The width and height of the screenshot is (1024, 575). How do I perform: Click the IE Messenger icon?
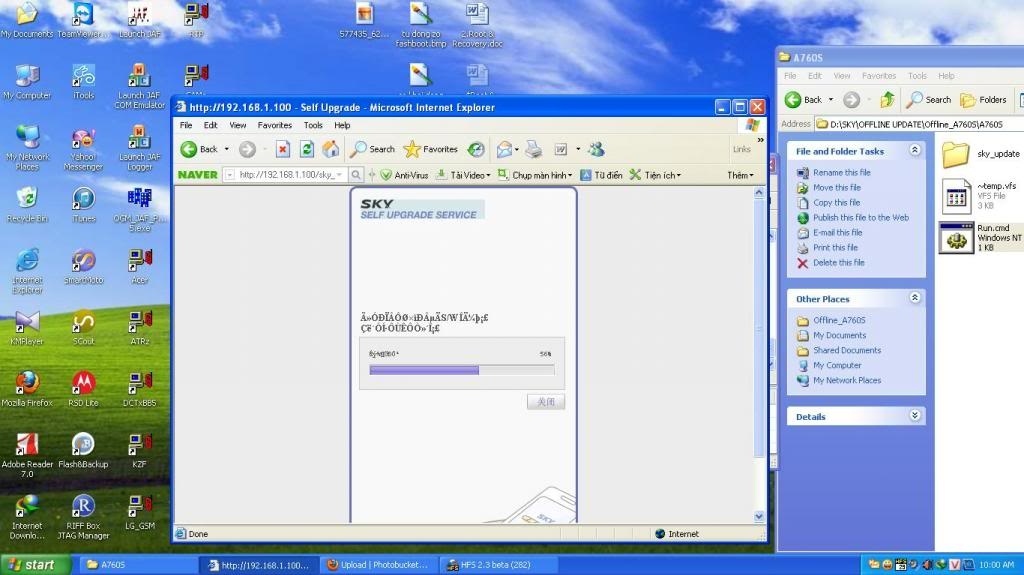(x=596, y=150)
